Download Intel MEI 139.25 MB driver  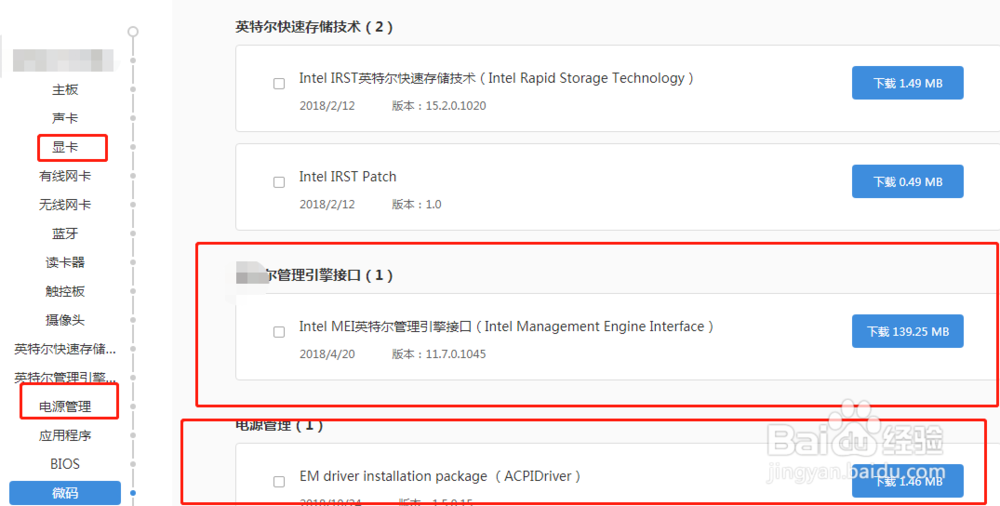pyautogui.click(x=908, y=331)
